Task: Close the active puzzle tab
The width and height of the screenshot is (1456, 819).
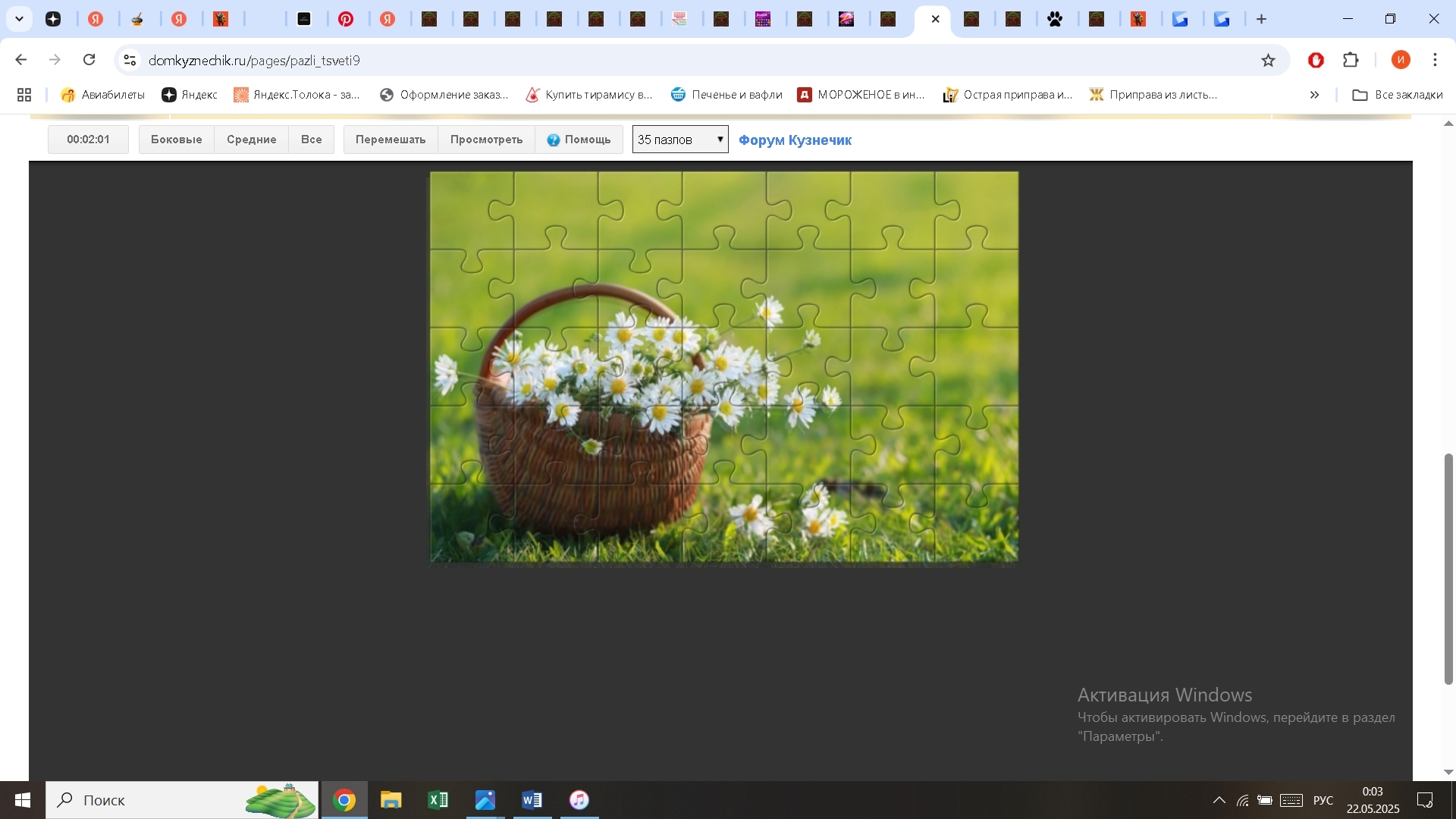Action: pos(935,19)
